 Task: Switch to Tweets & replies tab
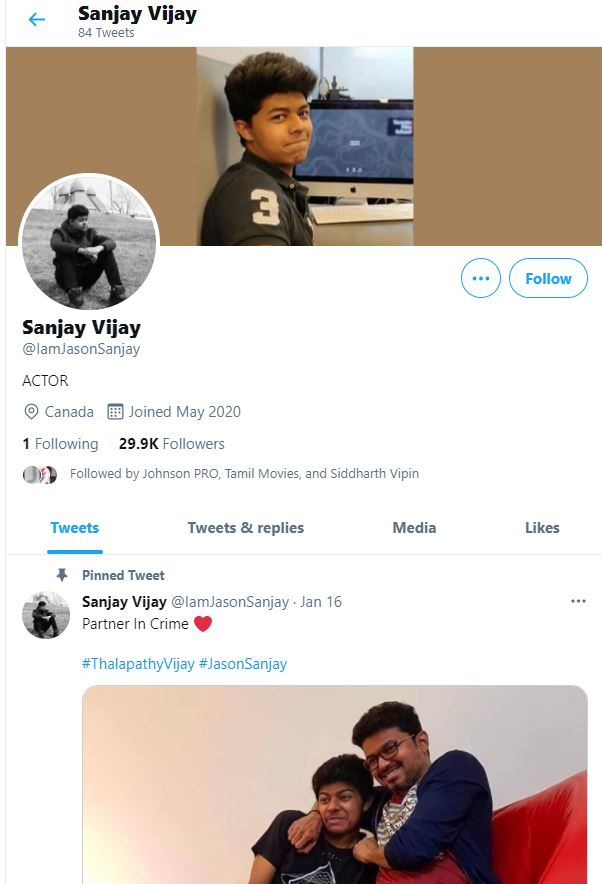click(245, 528)
